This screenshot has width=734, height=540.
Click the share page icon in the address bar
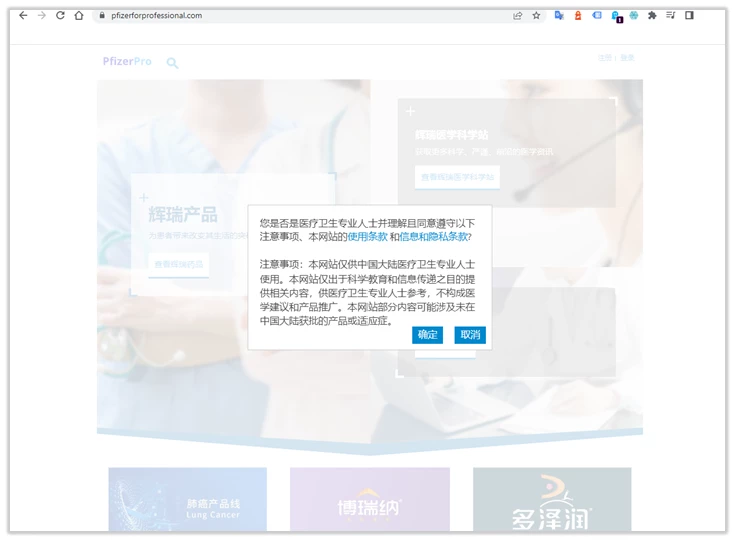pos(517,15)
